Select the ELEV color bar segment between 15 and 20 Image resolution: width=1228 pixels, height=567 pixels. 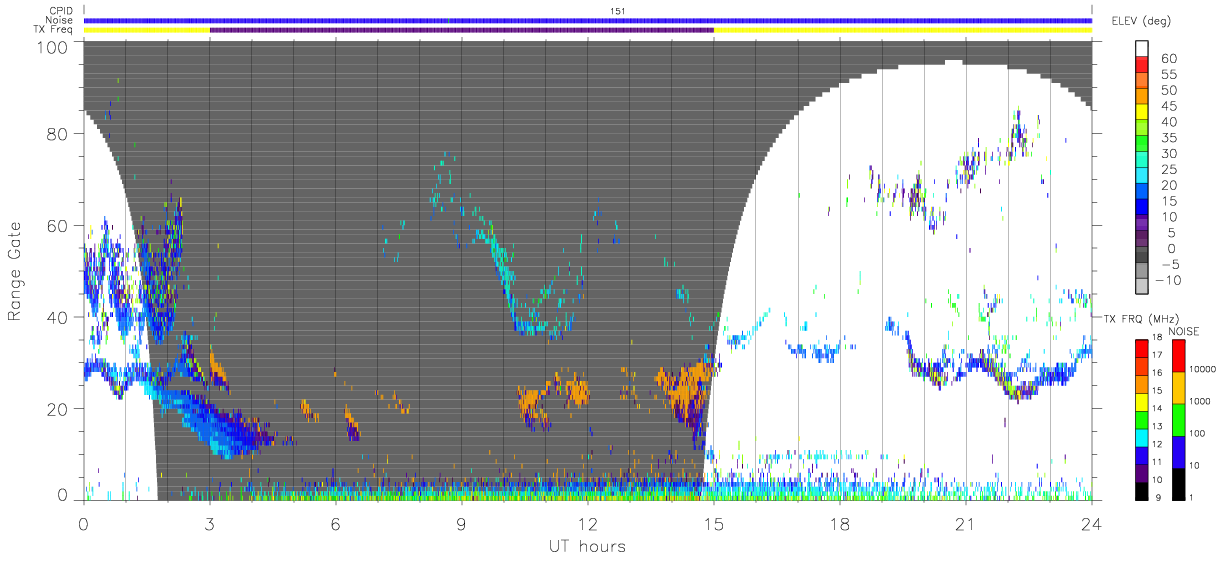[1142, 193]
